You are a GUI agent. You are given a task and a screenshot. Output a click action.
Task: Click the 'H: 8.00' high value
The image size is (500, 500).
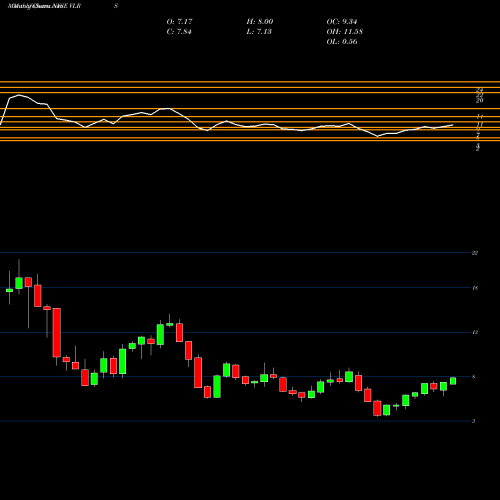[x=260, y=22]
